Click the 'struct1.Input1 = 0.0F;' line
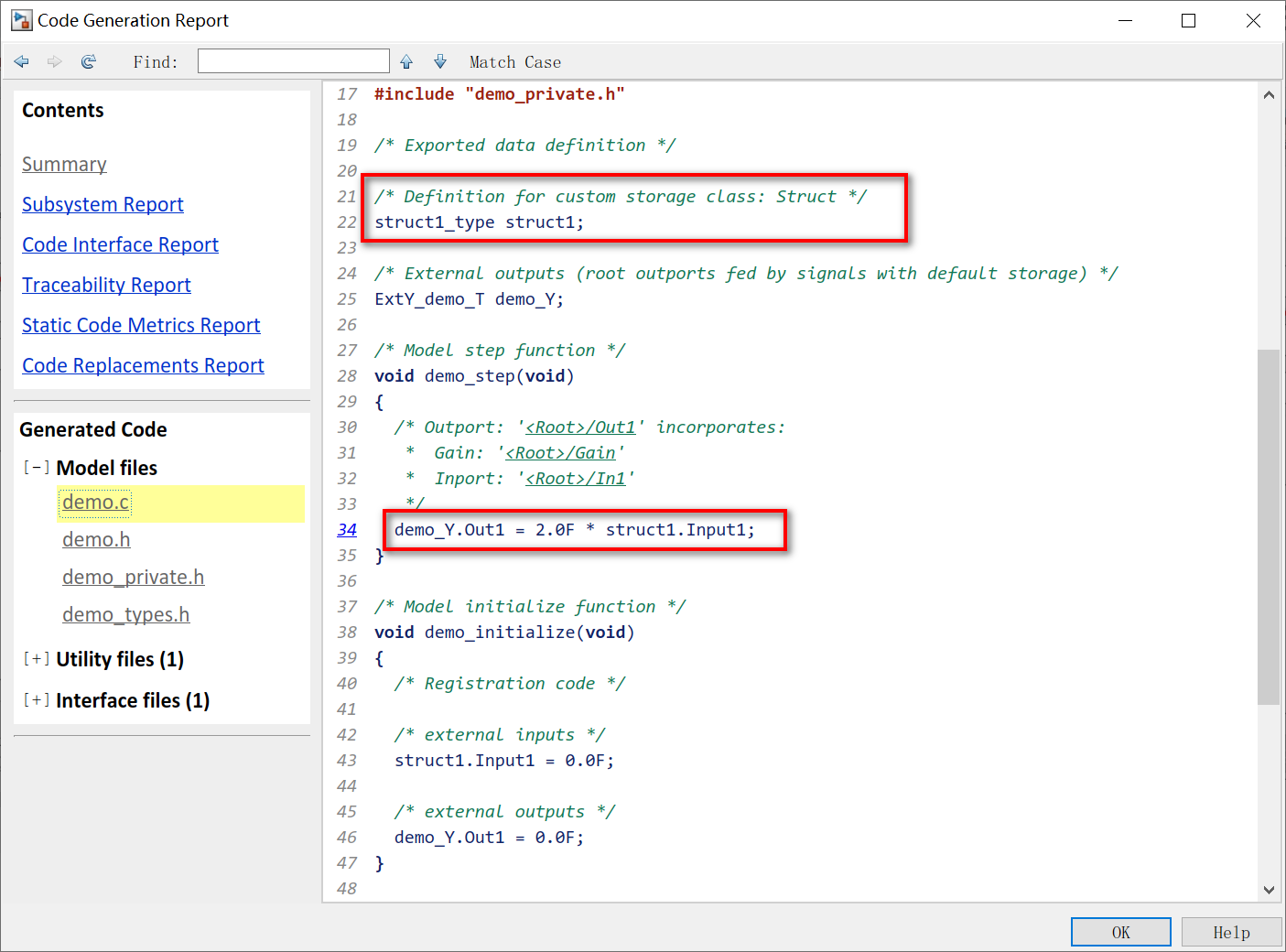1286x952 pixels. click(504, 761)
